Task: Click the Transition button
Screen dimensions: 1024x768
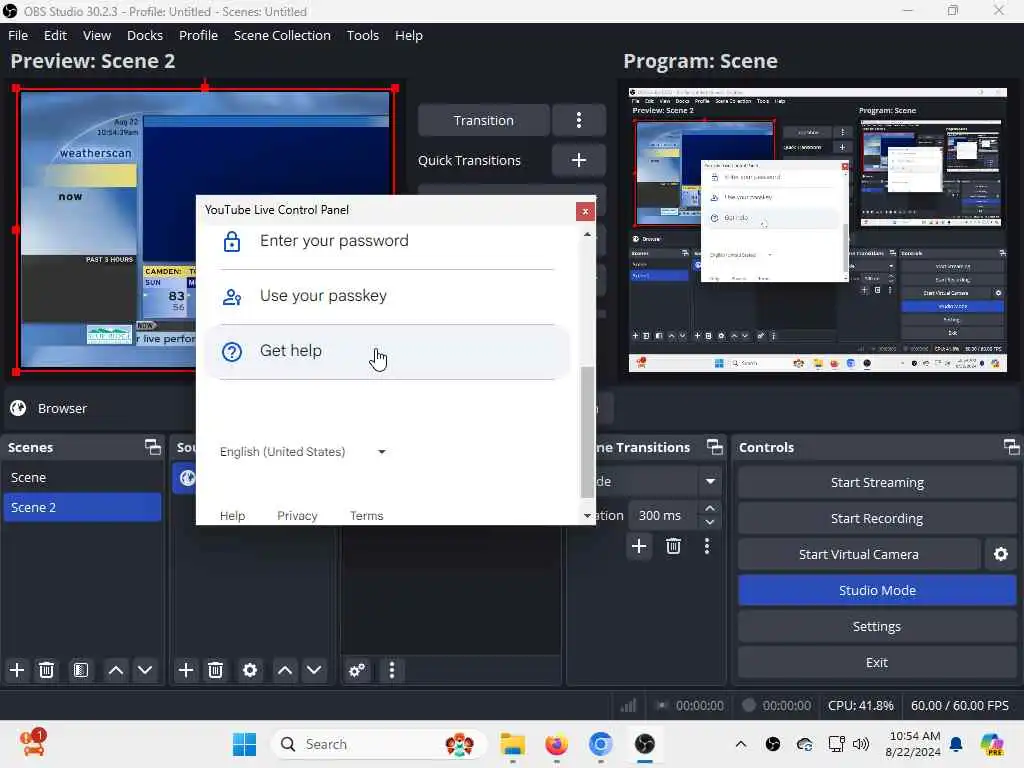Action: pyautogui.click(x=484, y=120)
